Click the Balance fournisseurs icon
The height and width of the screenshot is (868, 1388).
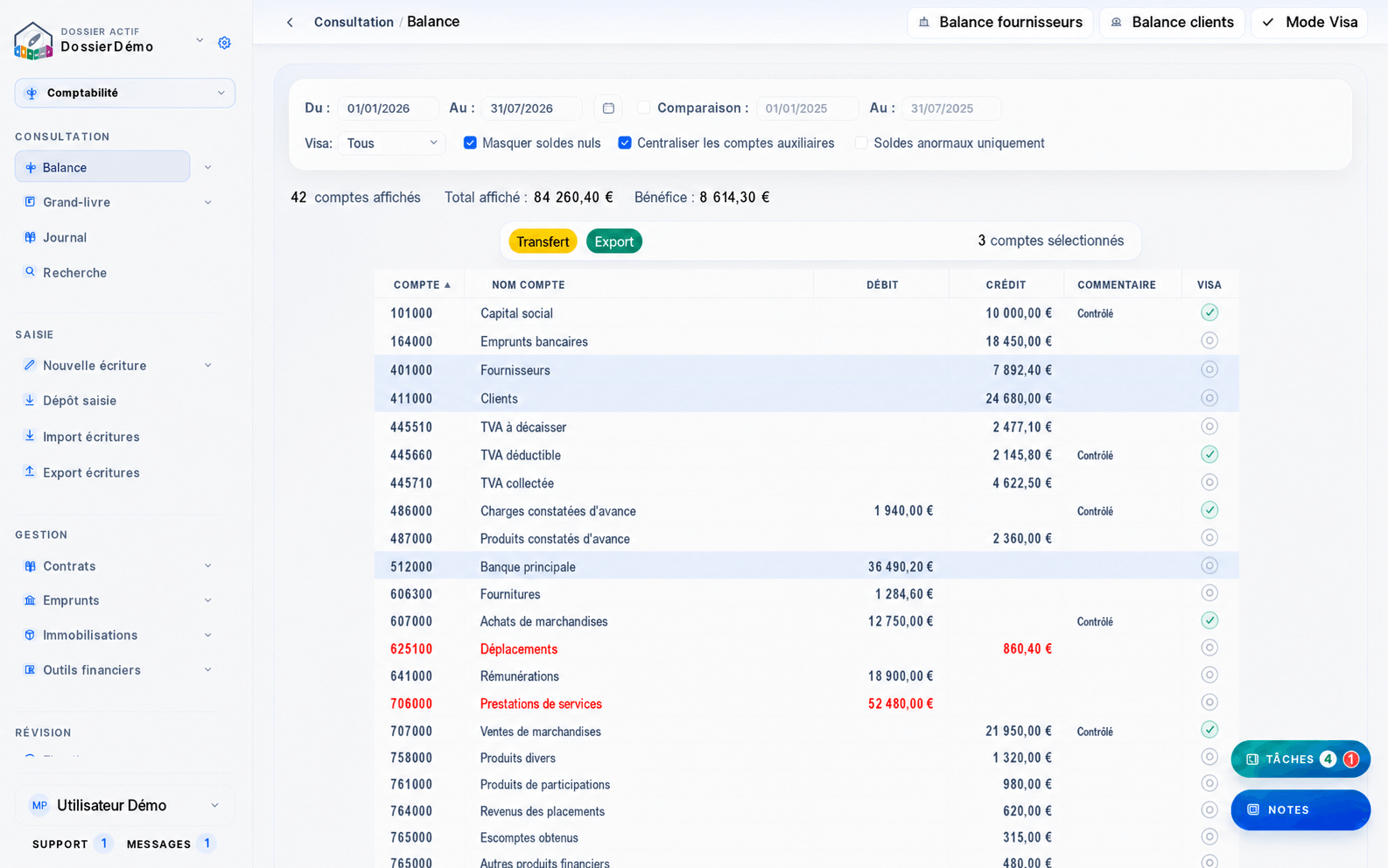click(924, 22)
